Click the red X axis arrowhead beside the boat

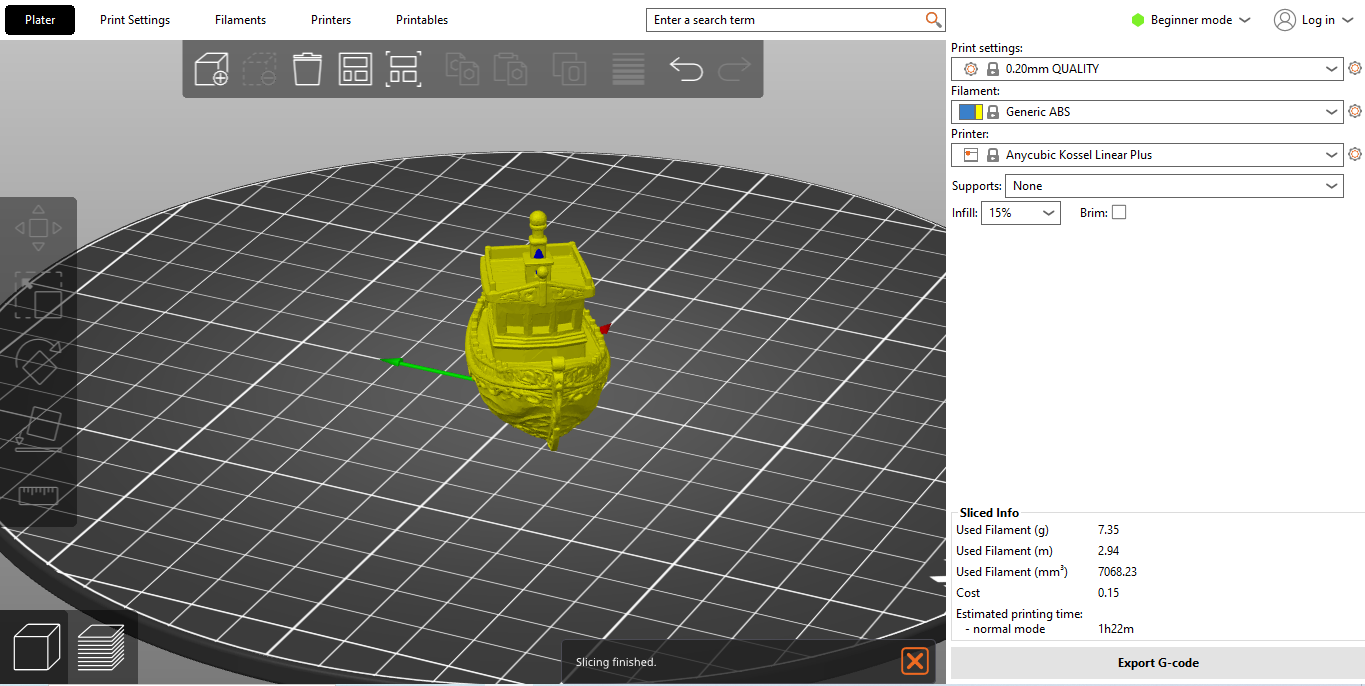click(604, 328)
